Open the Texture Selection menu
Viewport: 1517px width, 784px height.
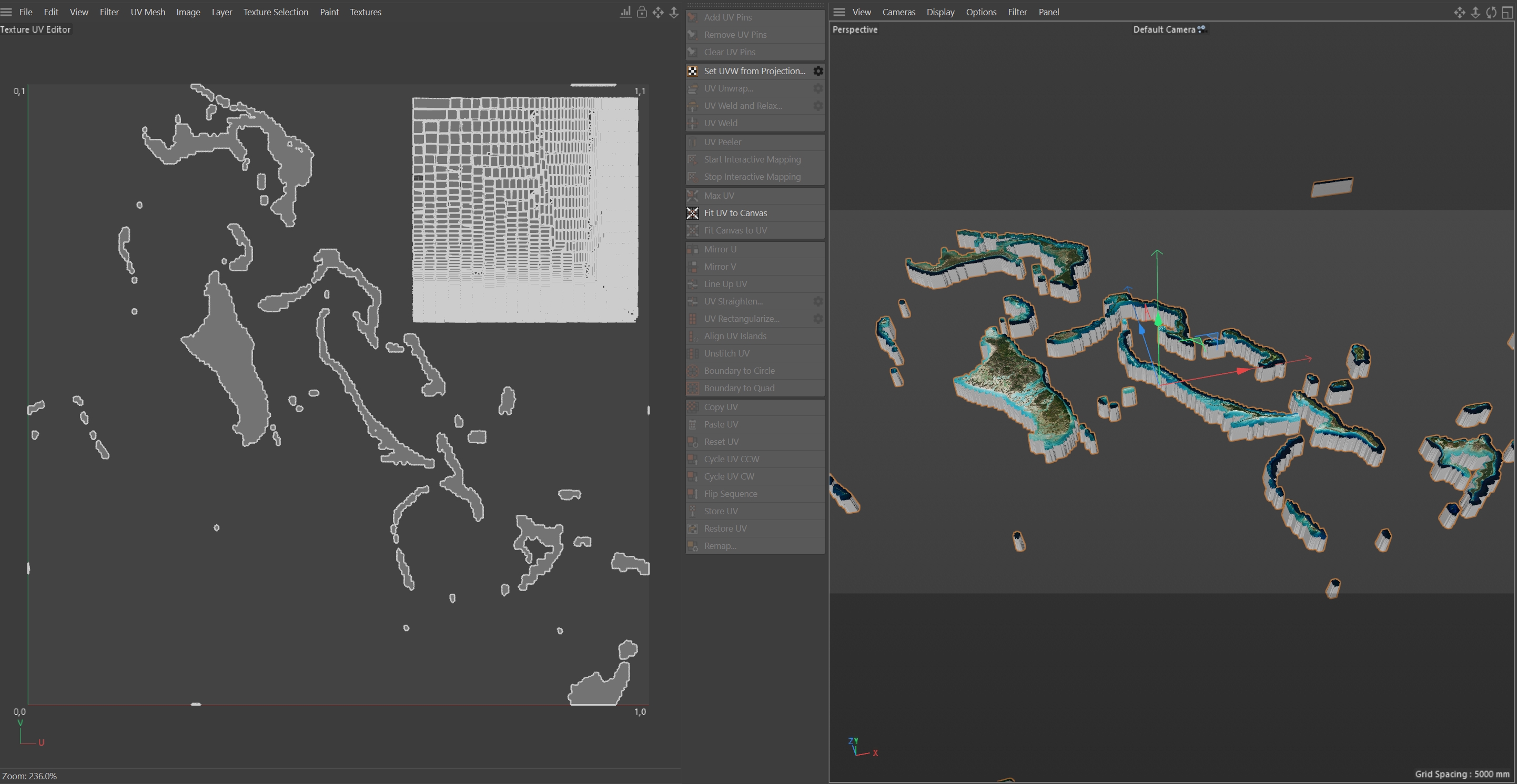(x=276, y=13)
